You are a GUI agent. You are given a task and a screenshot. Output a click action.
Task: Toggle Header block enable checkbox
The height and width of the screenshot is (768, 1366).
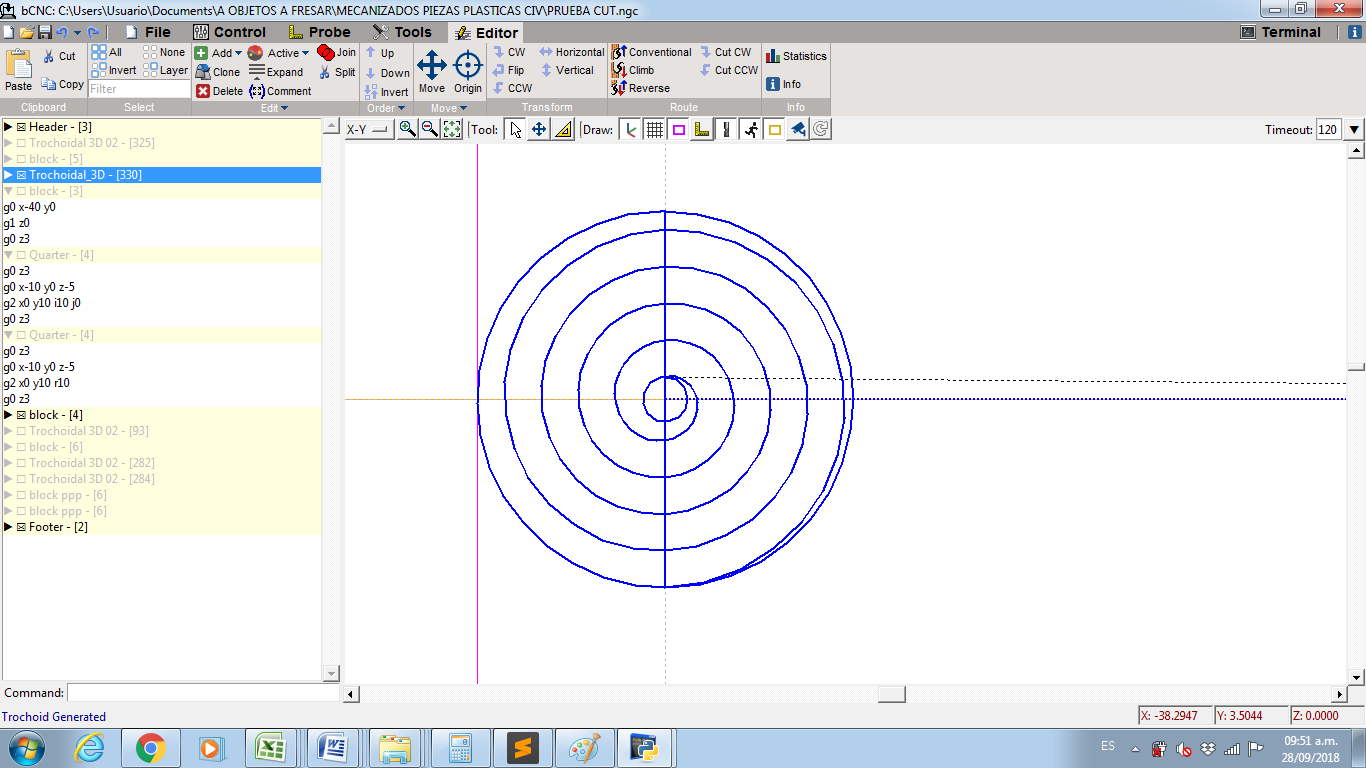pos(21,127)
